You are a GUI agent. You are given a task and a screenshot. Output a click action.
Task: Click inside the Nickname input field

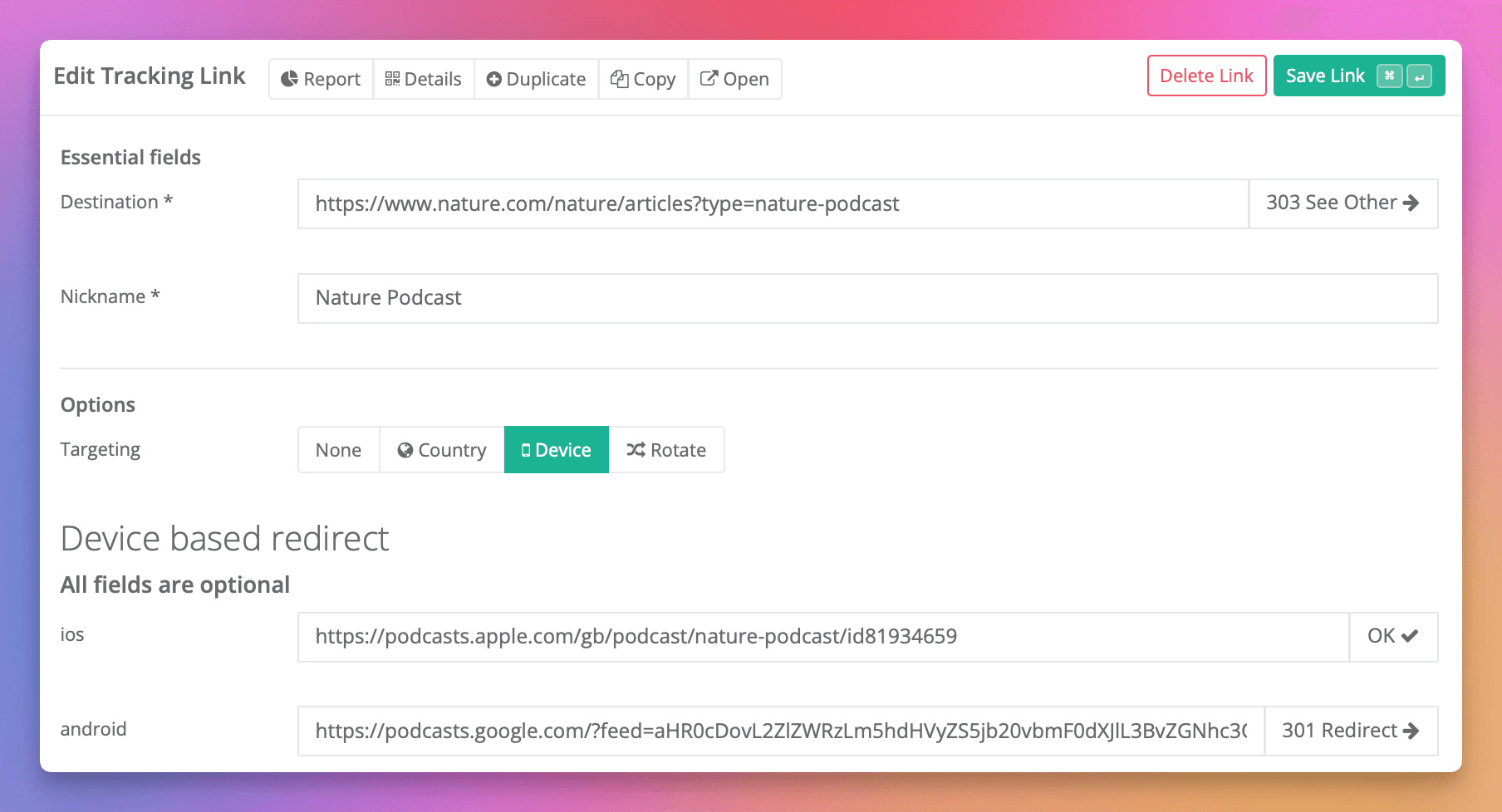pyautogui.click(x=748, y=298)
